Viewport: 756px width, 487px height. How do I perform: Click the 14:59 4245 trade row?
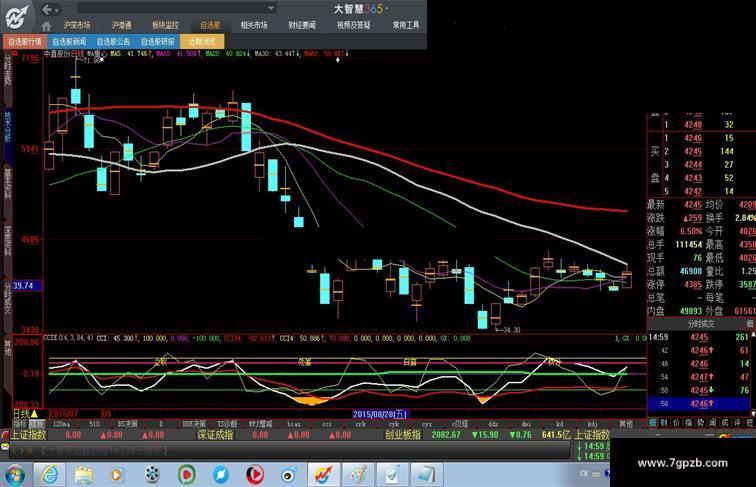coord(699,337)
